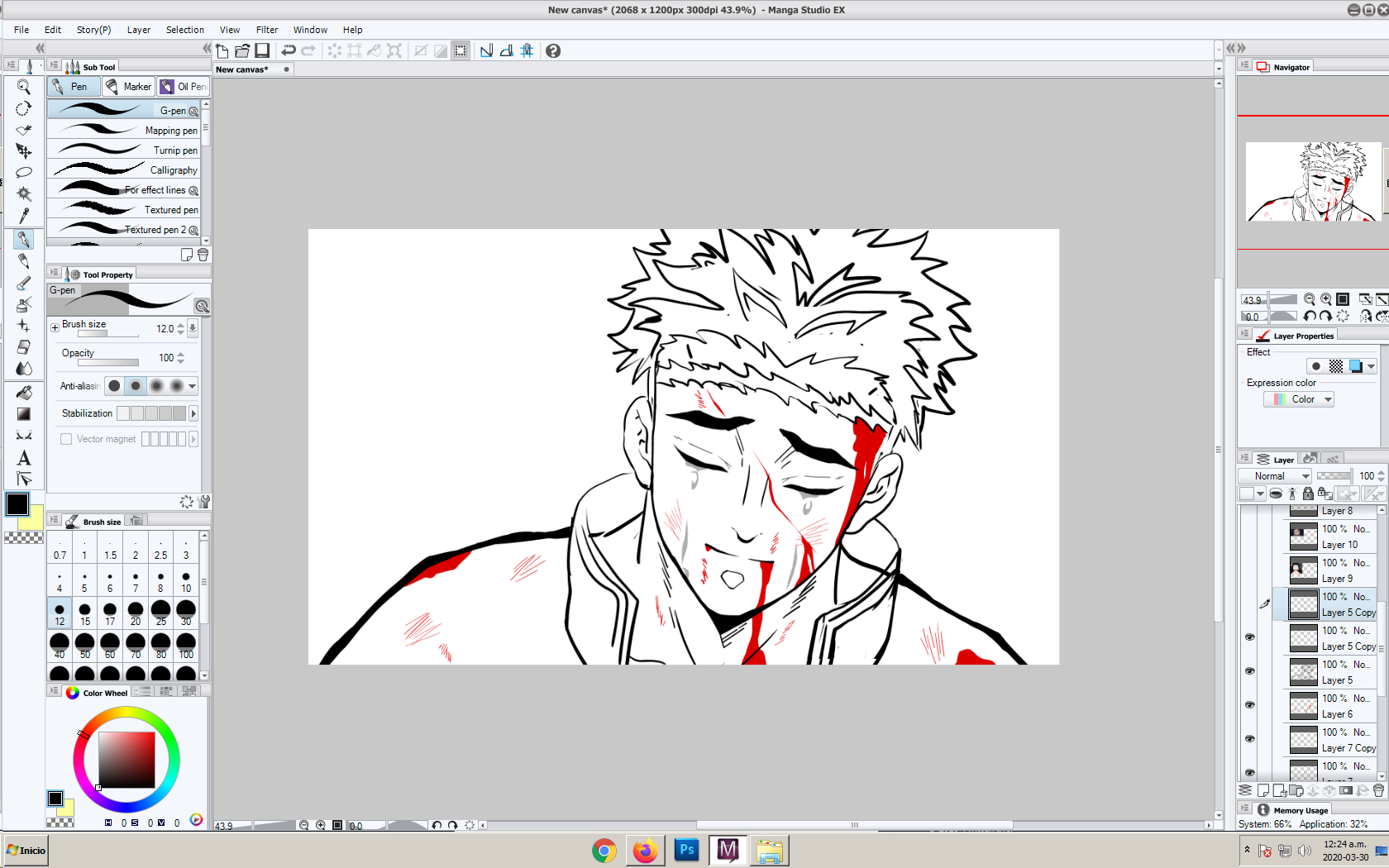
Task: Delete sub tool with trash icon
Action: pyautogui.click(x=203, y=255)
